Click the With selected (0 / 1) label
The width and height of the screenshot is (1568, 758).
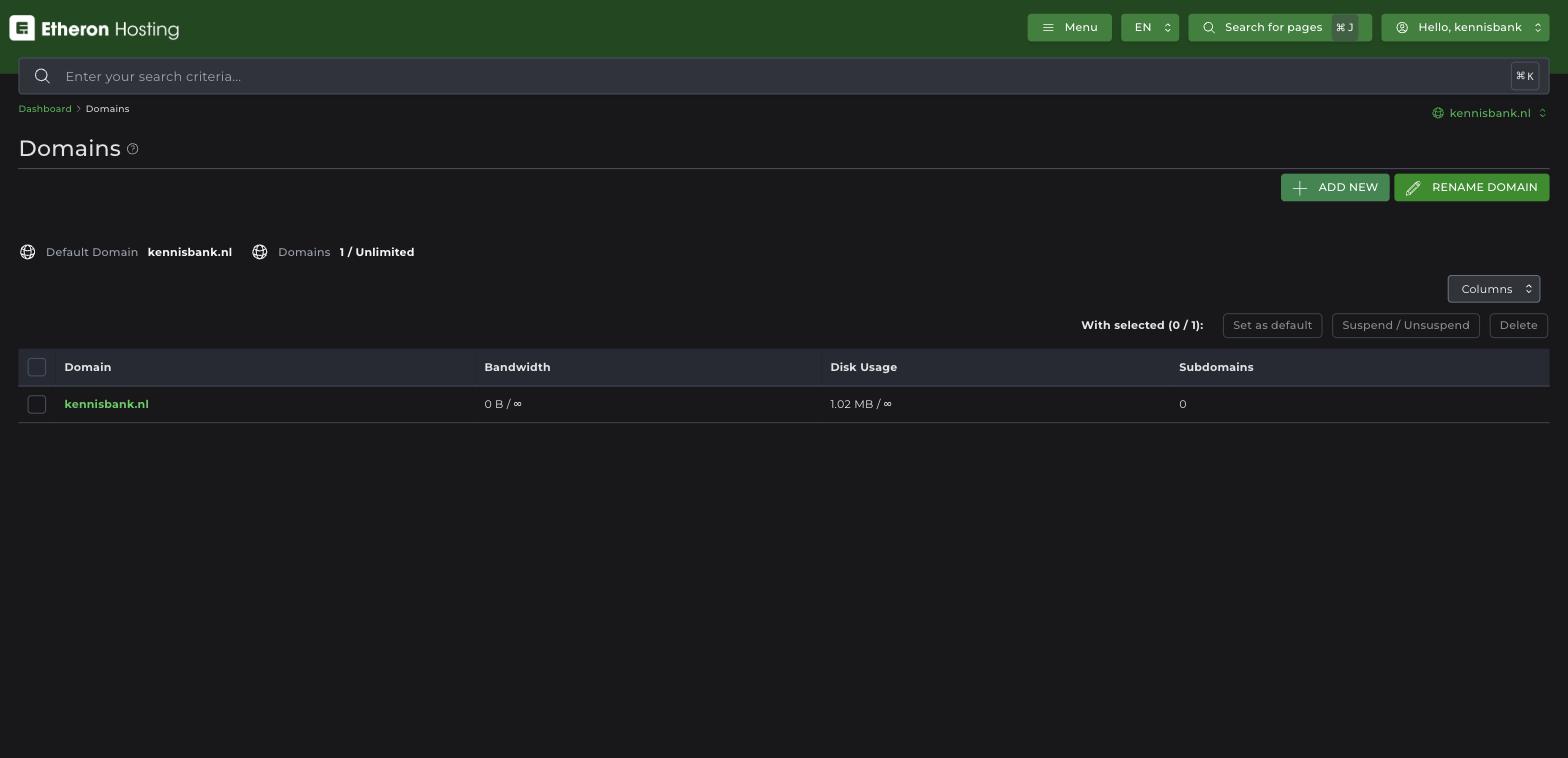[1142, 325]
